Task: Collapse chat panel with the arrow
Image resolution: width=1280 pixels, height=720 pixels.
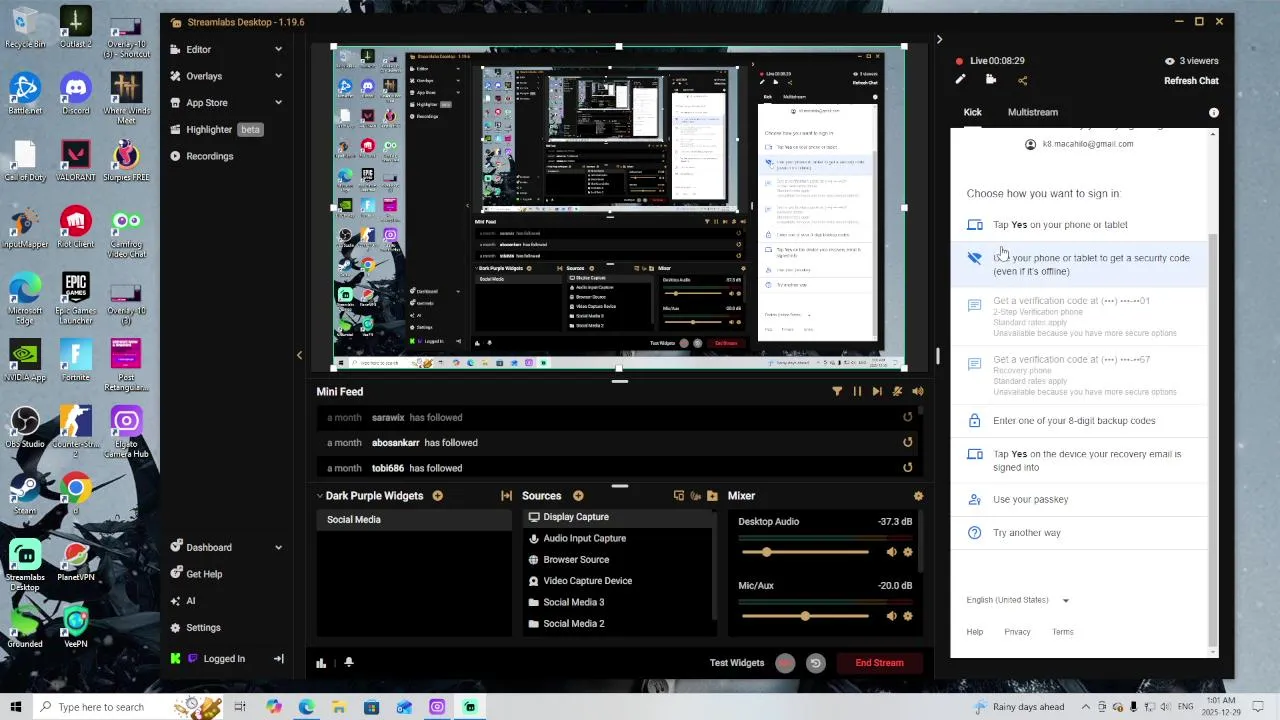Action: 939,40
